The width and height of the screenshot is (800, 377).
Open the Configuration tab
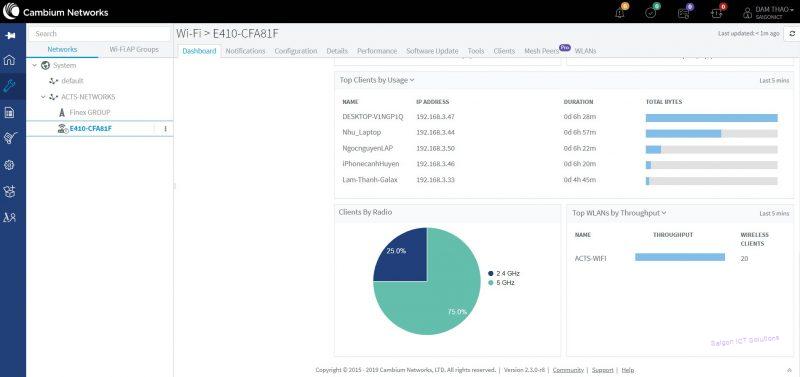point(296,51)
